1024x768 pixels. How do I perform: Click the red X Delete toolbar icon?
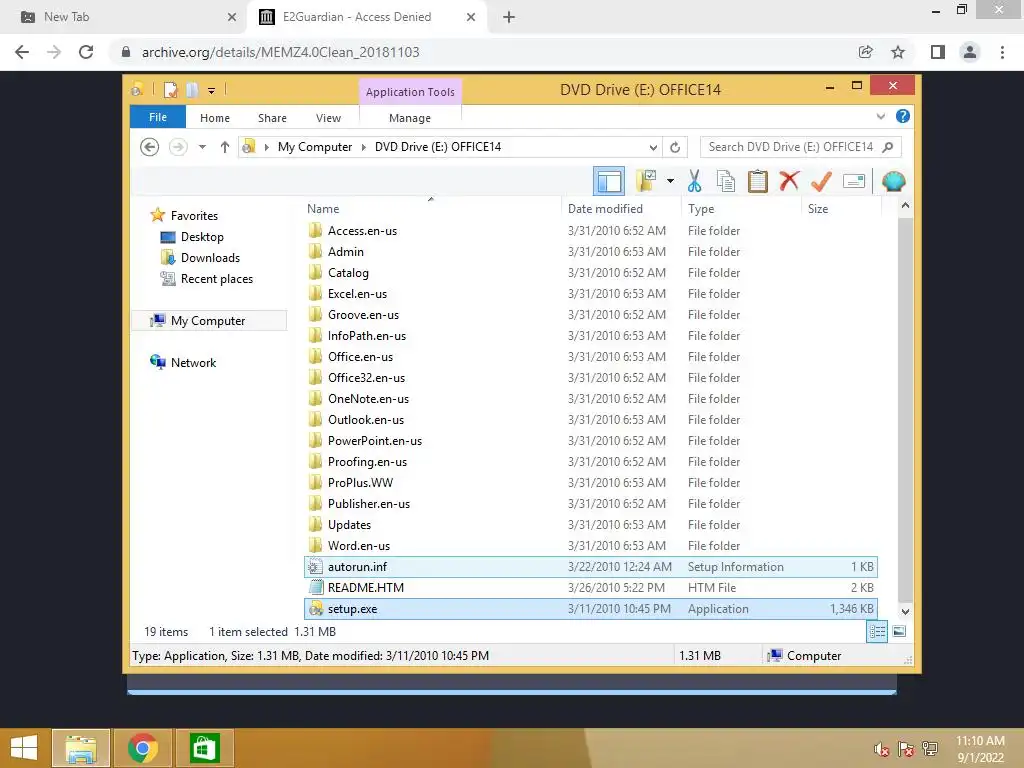point(789,180)
